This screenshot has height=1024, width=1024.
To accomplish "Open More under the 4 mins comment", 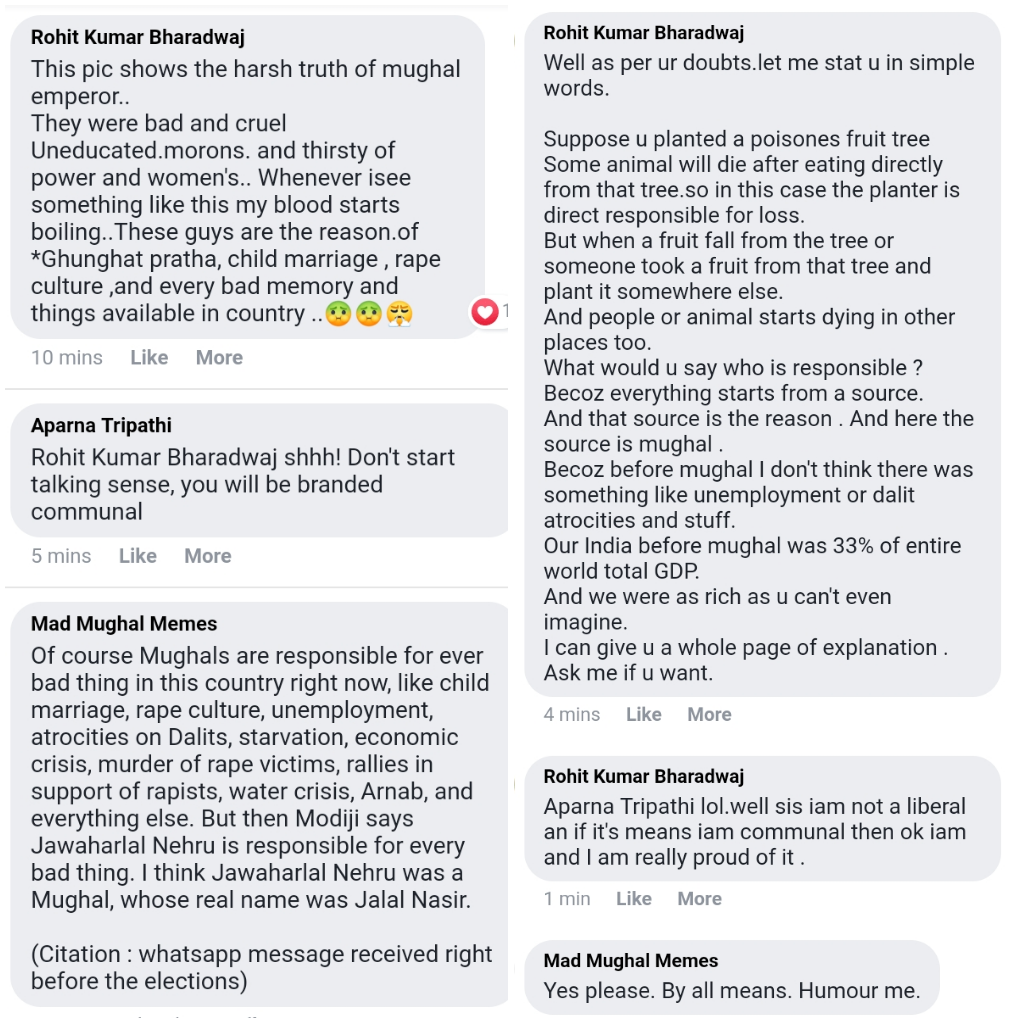I will tap(709, 714).
